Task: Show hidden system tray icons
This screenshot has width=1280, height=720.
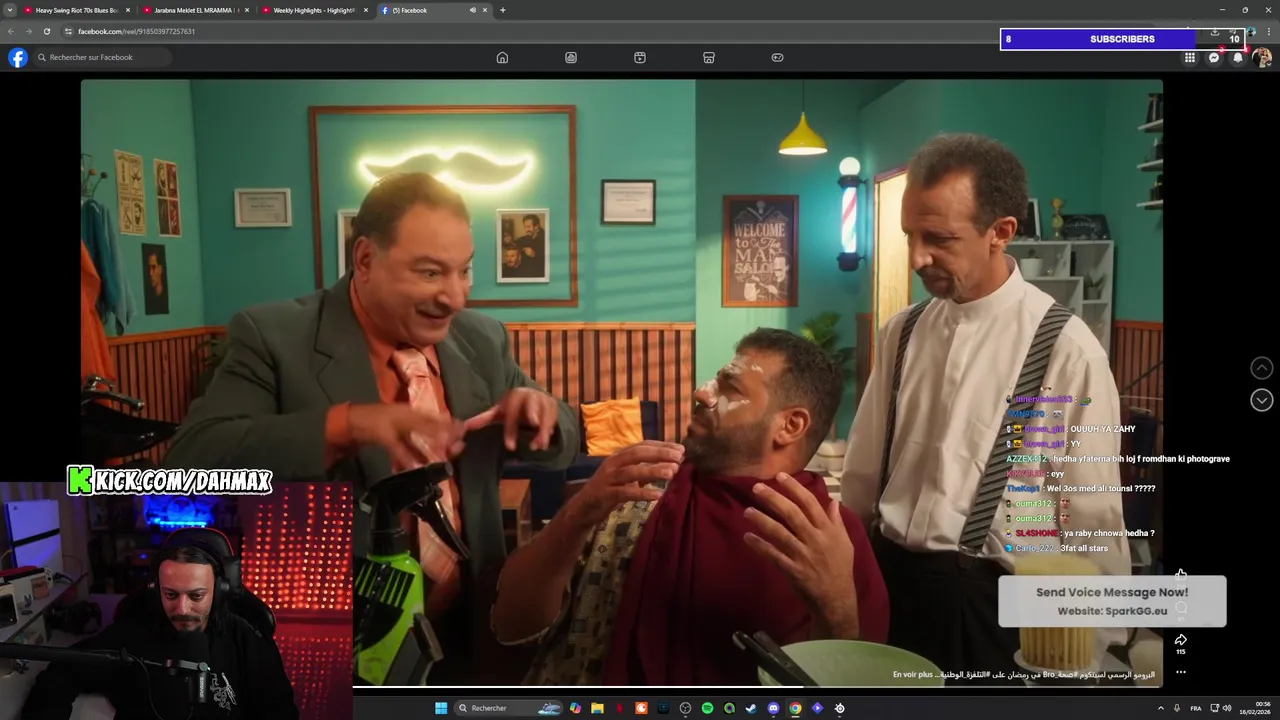Action: [1161, 708]
